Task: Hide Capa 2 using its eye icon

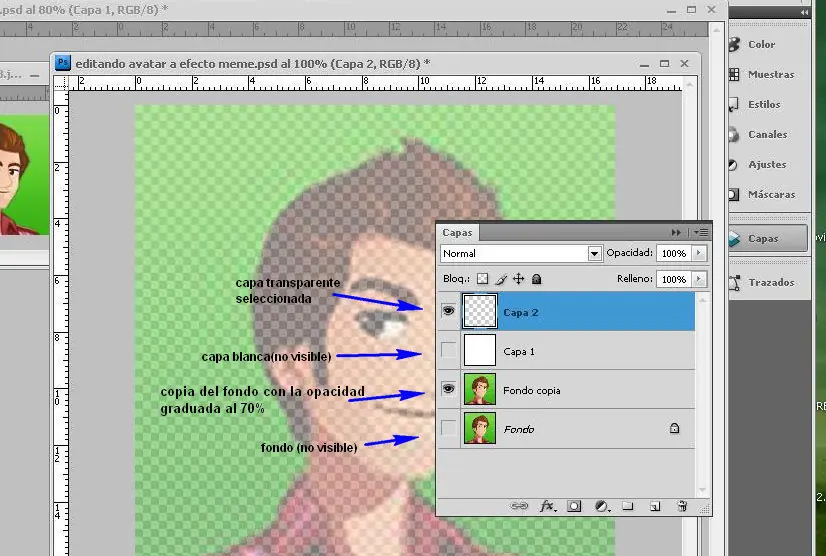Action: (x=448, y=311)
